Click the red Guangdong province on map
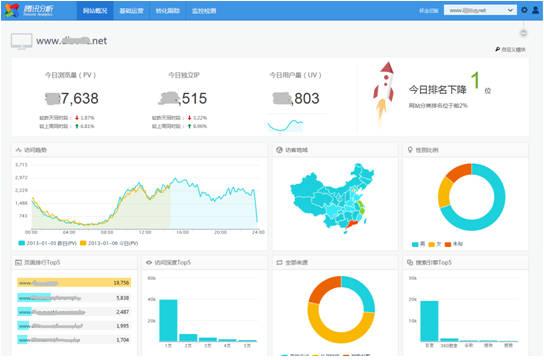 click(x=351, y=224)
